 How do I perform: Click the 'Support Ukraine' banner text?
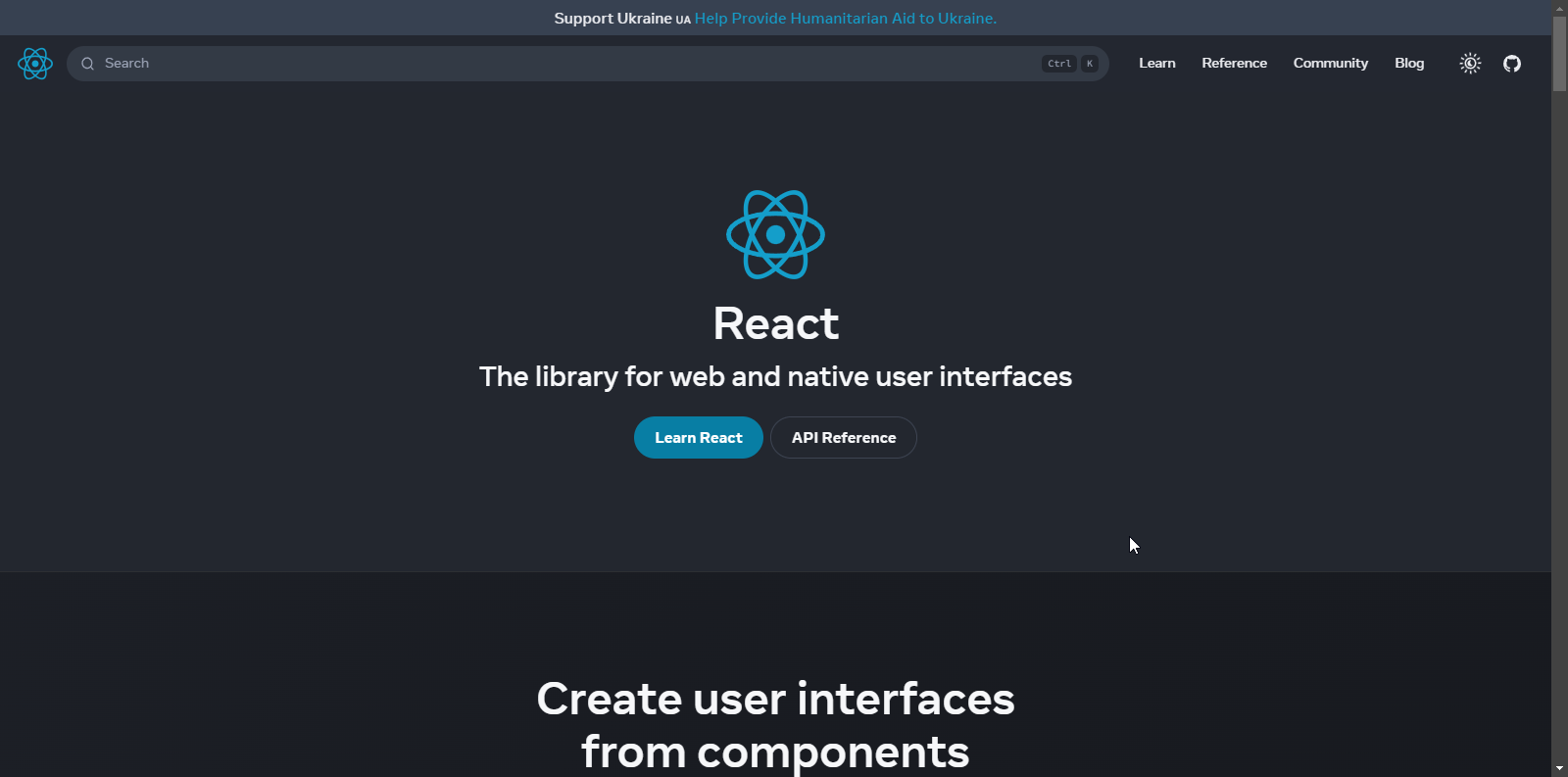[612, 18]
